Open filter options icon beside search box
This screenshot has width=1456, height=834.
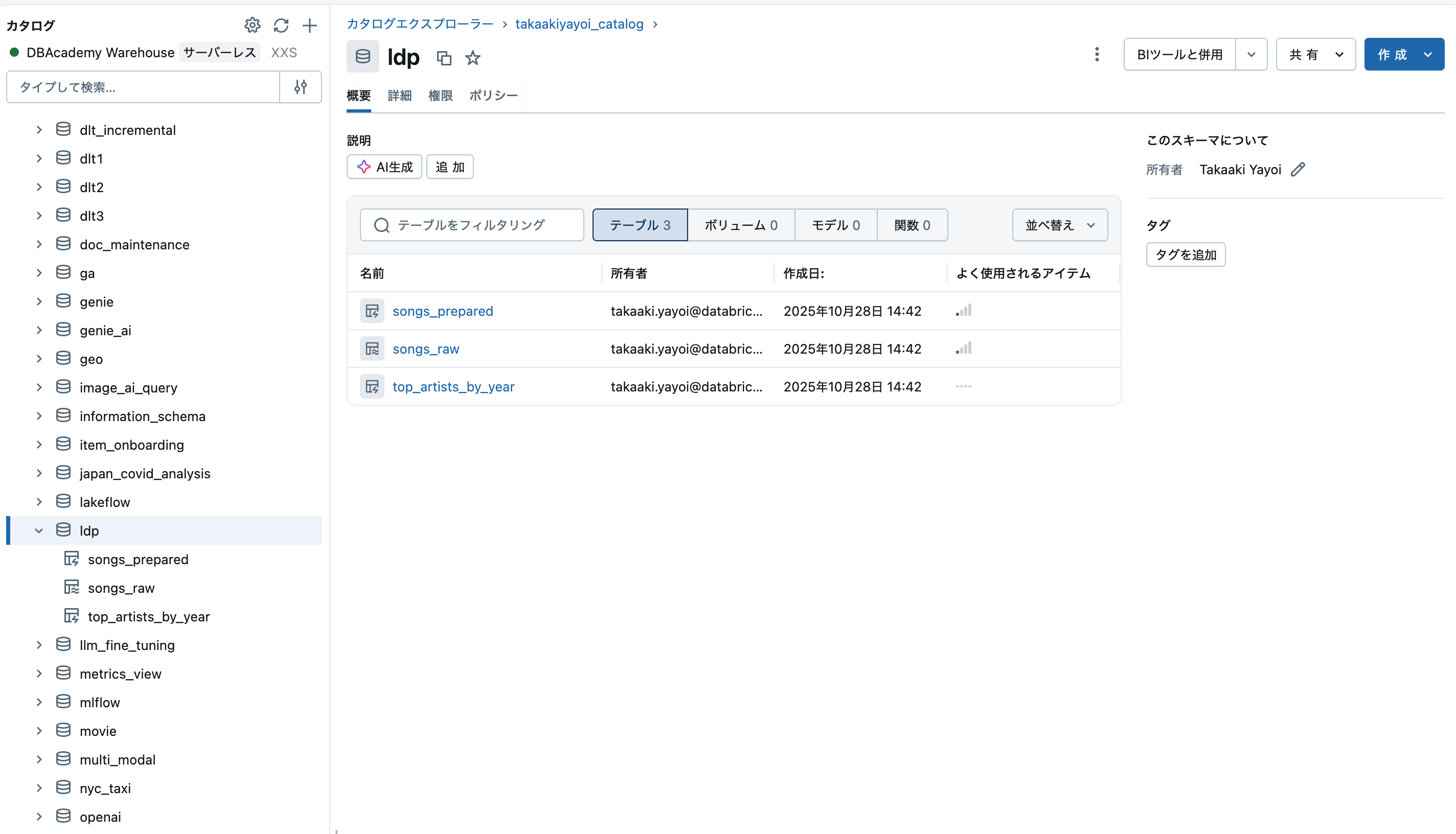pyautogui.click(x=300, y=86)
